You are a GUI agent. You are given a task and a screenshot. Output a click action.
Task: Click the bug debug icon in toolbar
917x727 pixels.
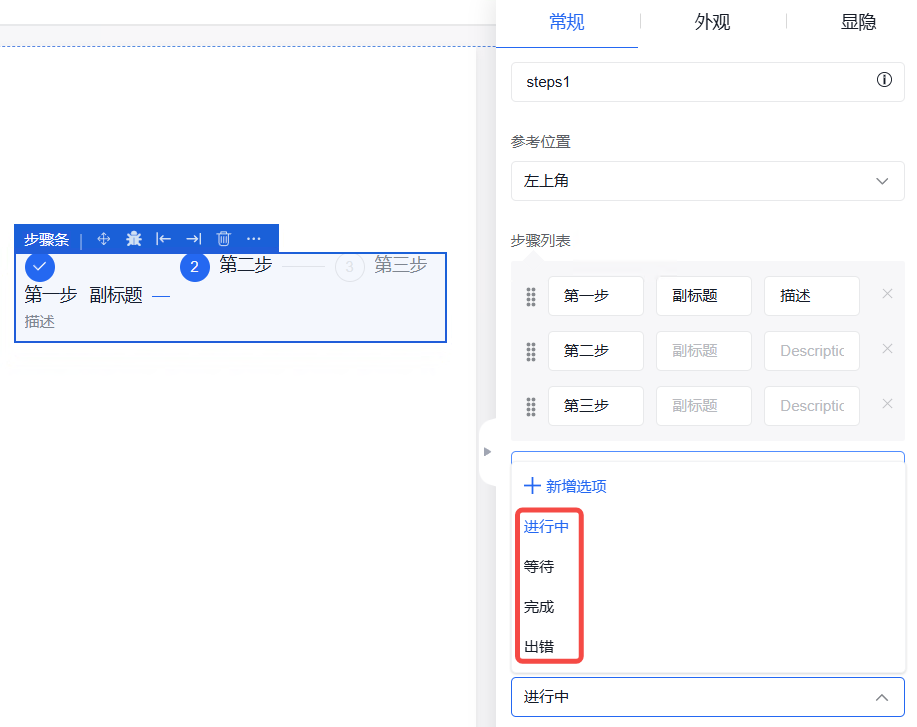(x=134, y=239)
